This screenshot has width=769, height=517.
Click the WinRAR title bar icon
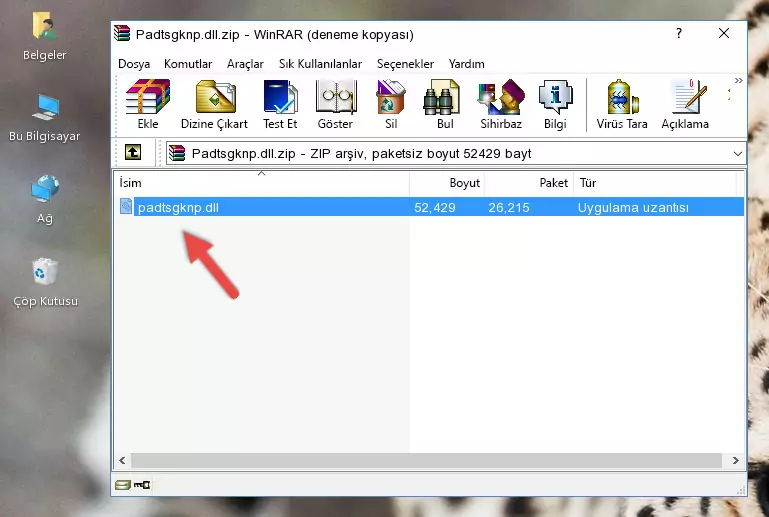coord(122,34)
